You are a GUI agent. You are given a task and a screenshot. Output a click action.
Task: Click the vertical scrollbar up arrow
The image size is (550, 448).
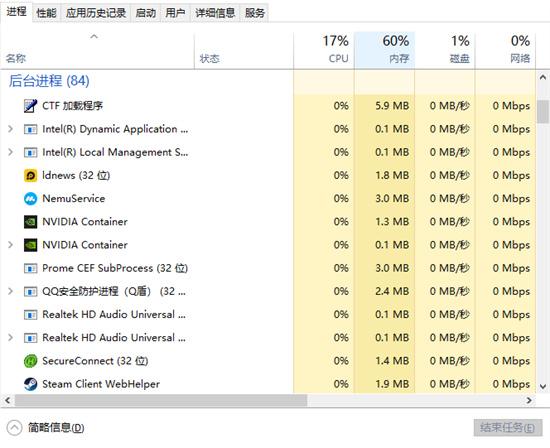point(543,78)
